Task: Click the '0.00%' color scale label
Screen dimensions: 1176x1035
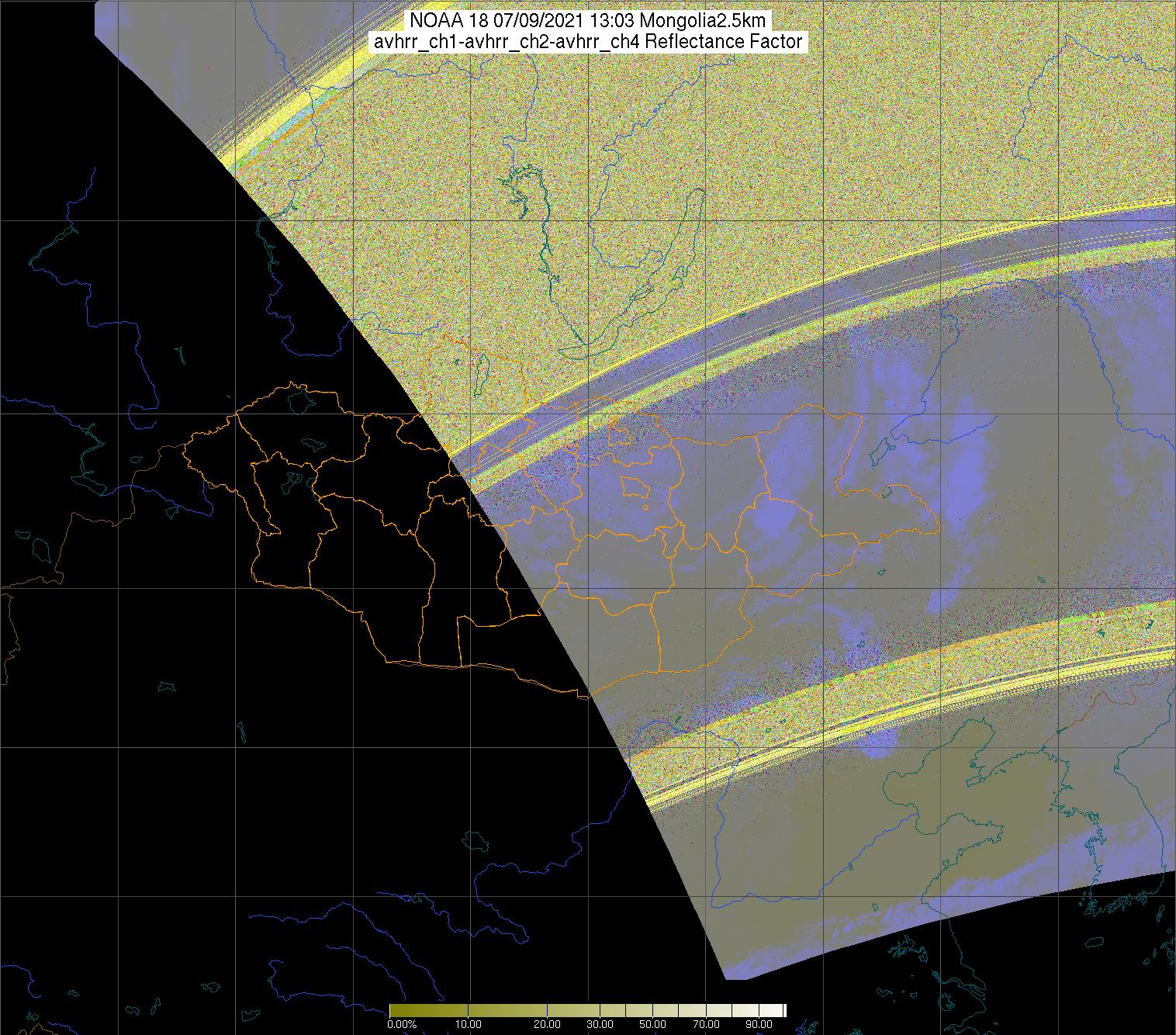Action: (x=403, y=1024)
